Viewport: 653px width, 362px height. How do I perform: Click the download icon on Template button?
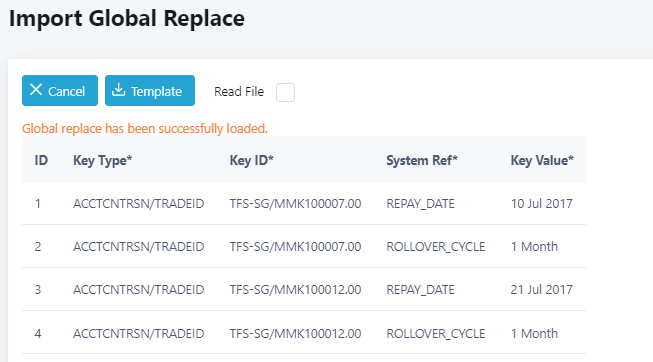pos(119,90)
